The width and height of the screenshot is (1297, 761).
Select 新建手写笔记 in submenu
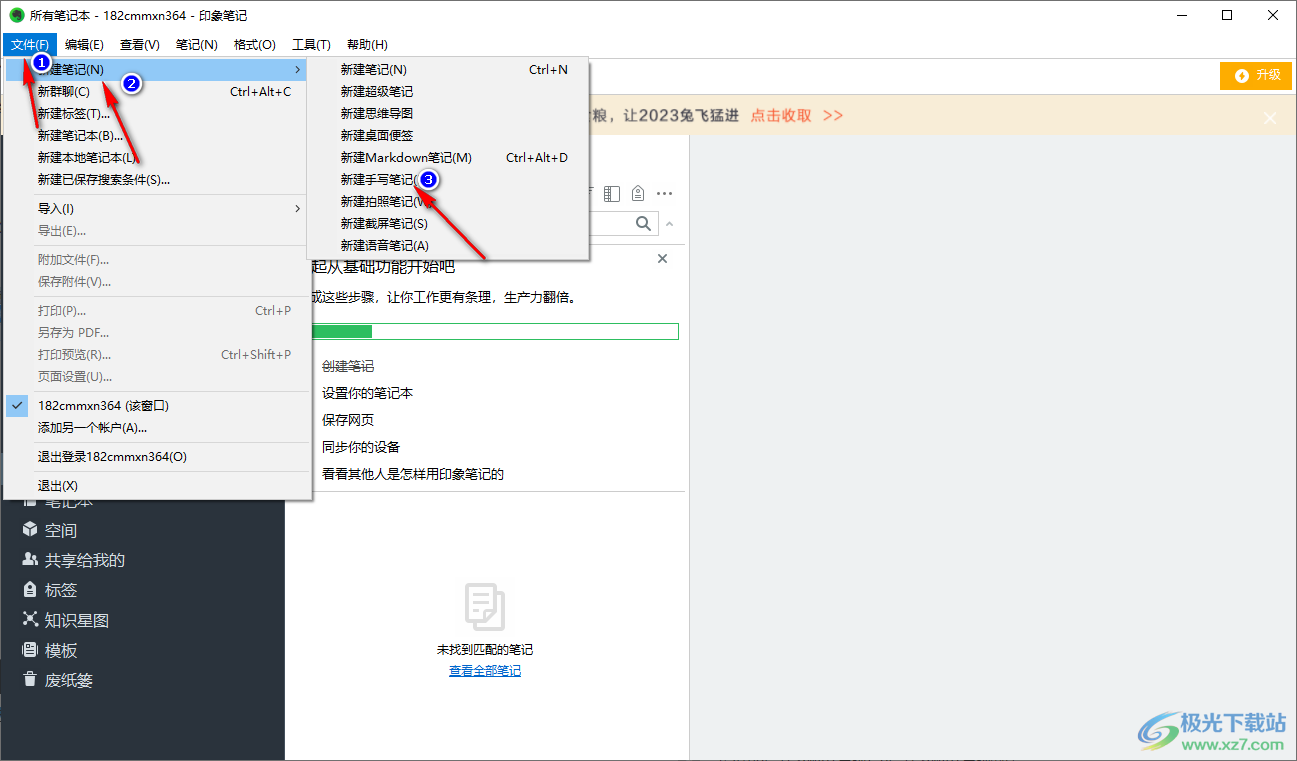pyautogui.click(x=448, y=180)
